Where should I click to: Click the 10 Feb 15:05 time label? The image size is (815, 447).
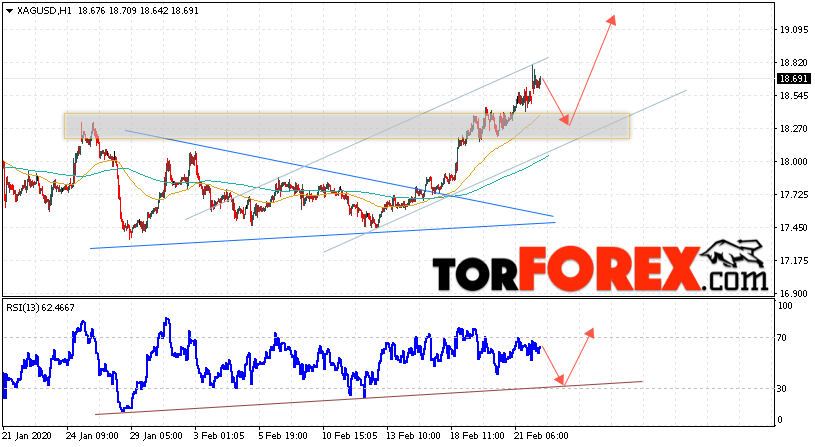(x=349, y=435)
